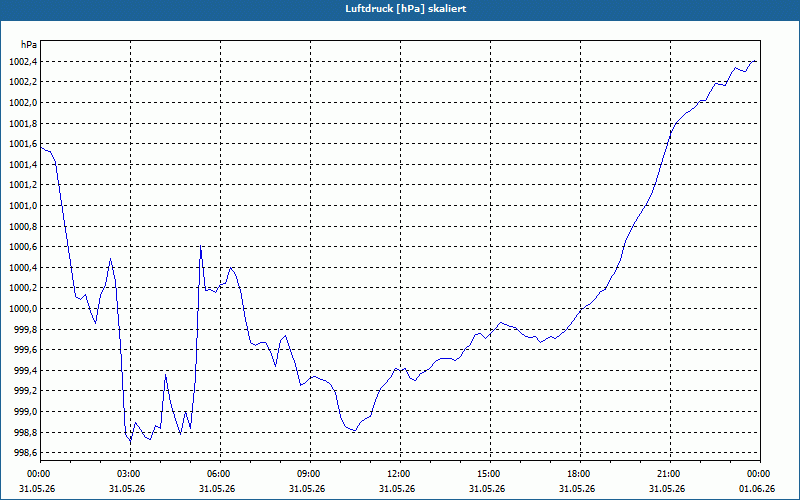Click the 998,8 axis value
800x500 pixels.
point(25,433)
